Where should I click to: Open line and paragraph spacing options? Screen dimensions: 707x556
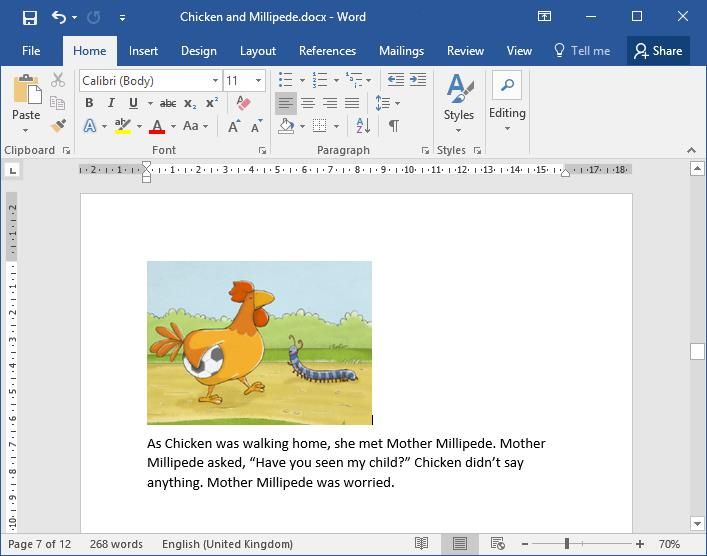[x=383, y=103]
